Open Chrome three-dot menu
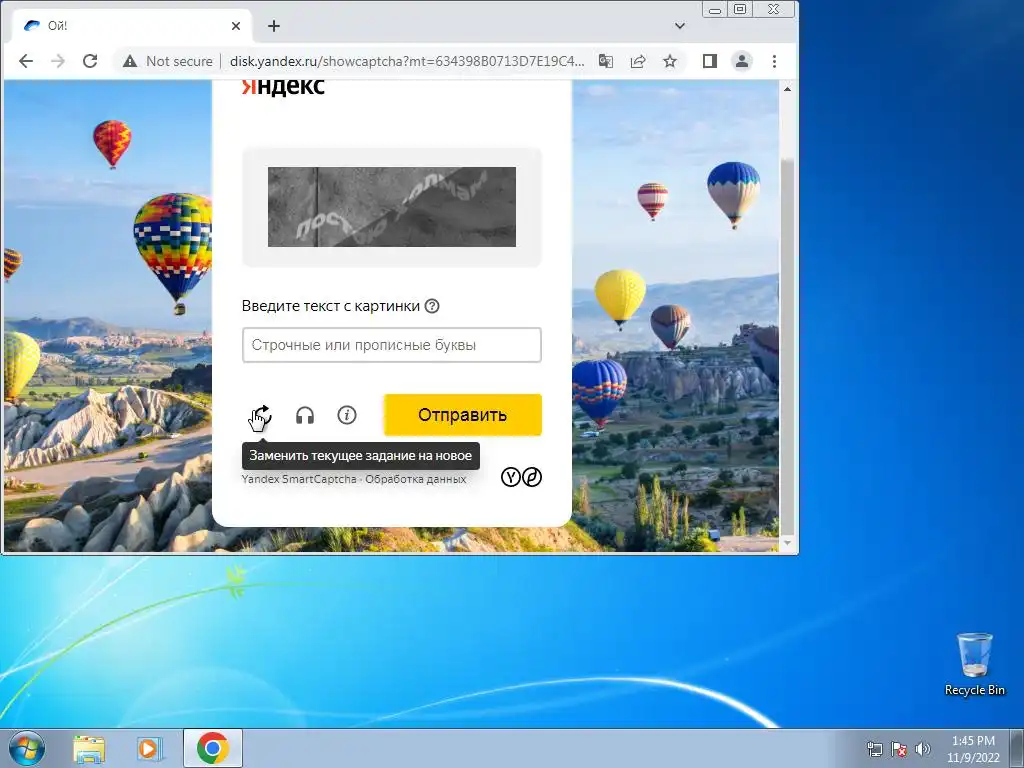Viewport: 1024px width, 768px height. pos(775,61)
